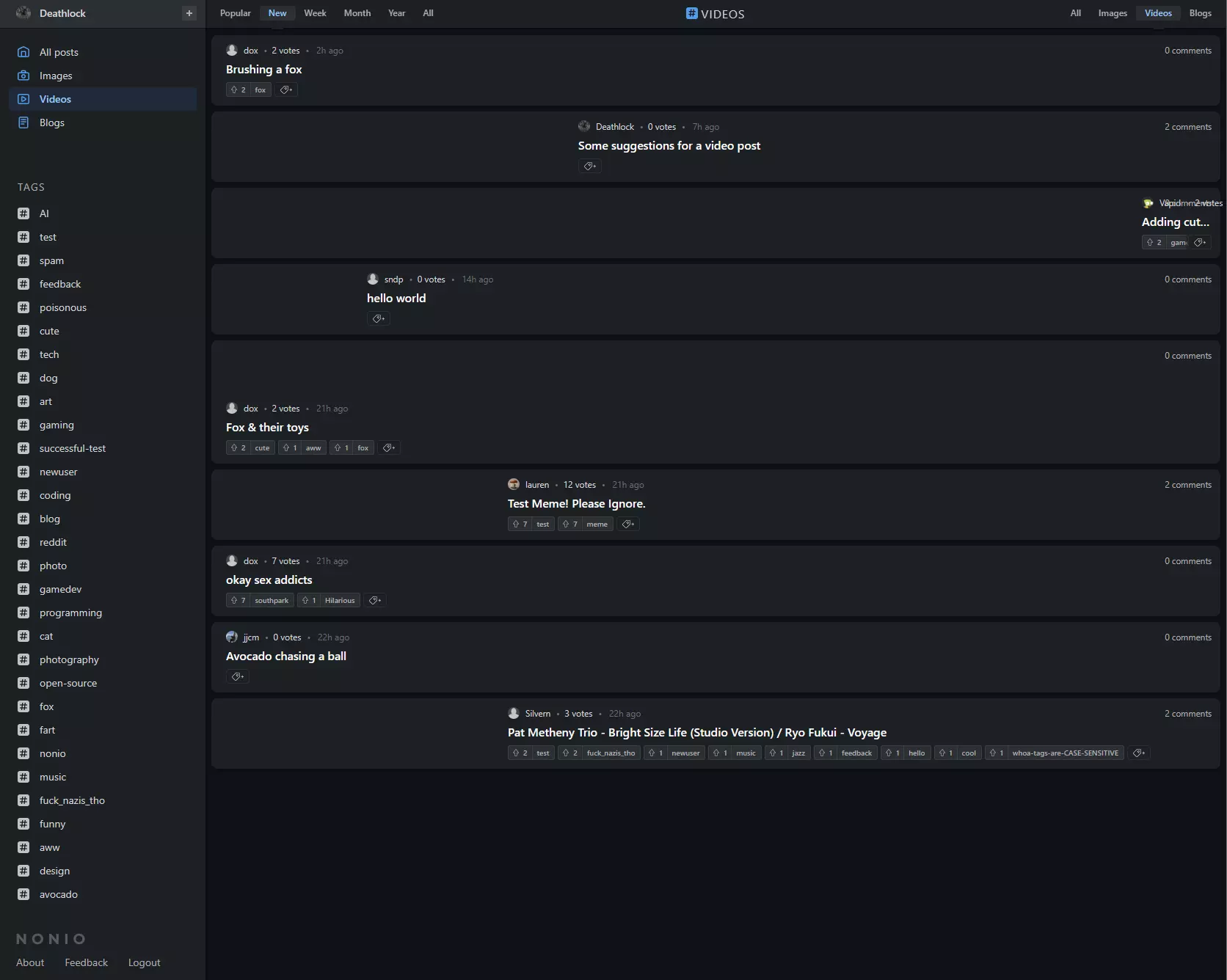1227x980 pixels.
Task: Open the post titled Brushing a fox
Action: click(x=263, y=70)
